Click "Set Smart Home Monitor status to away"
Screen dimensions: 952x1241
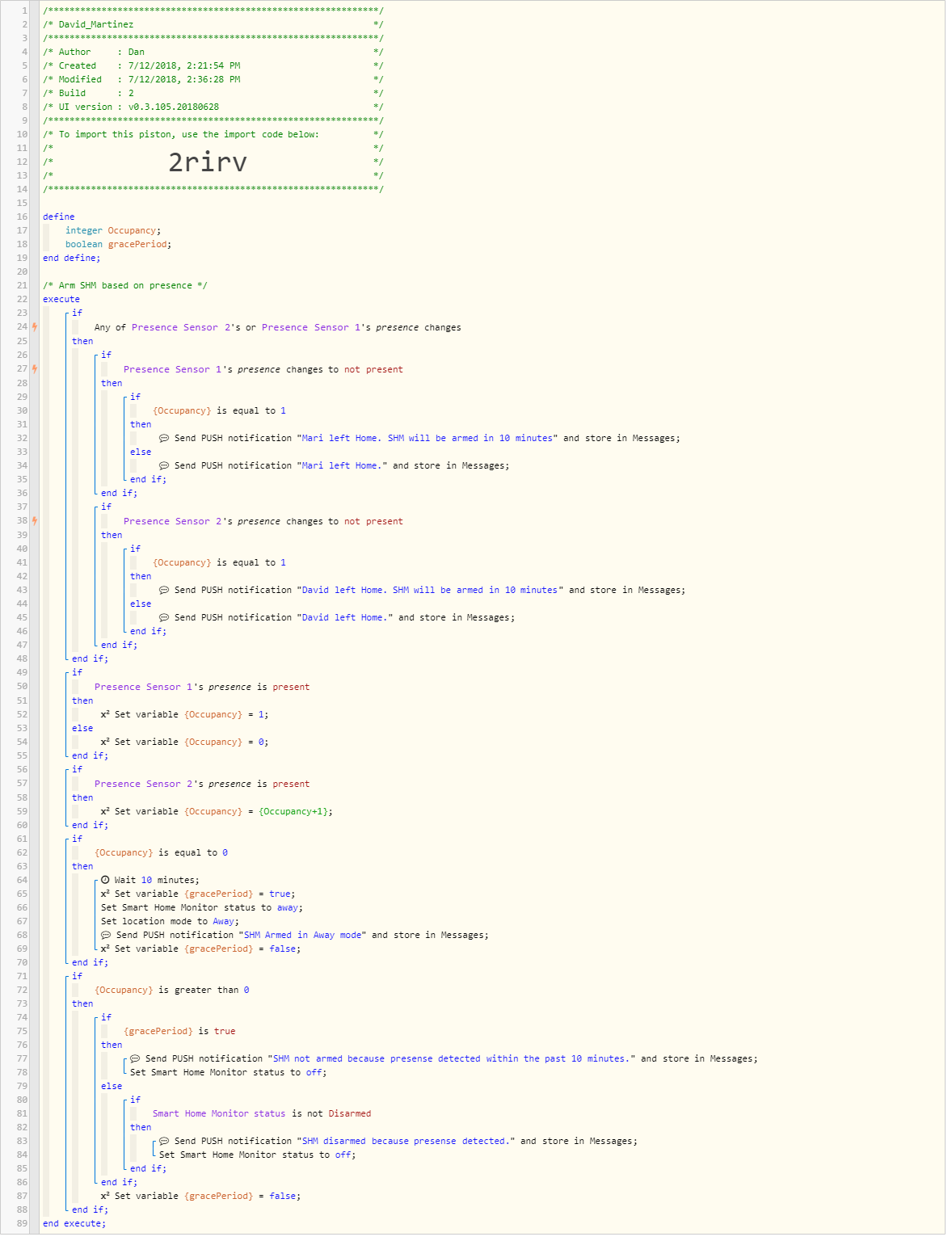tap(202, 907)
